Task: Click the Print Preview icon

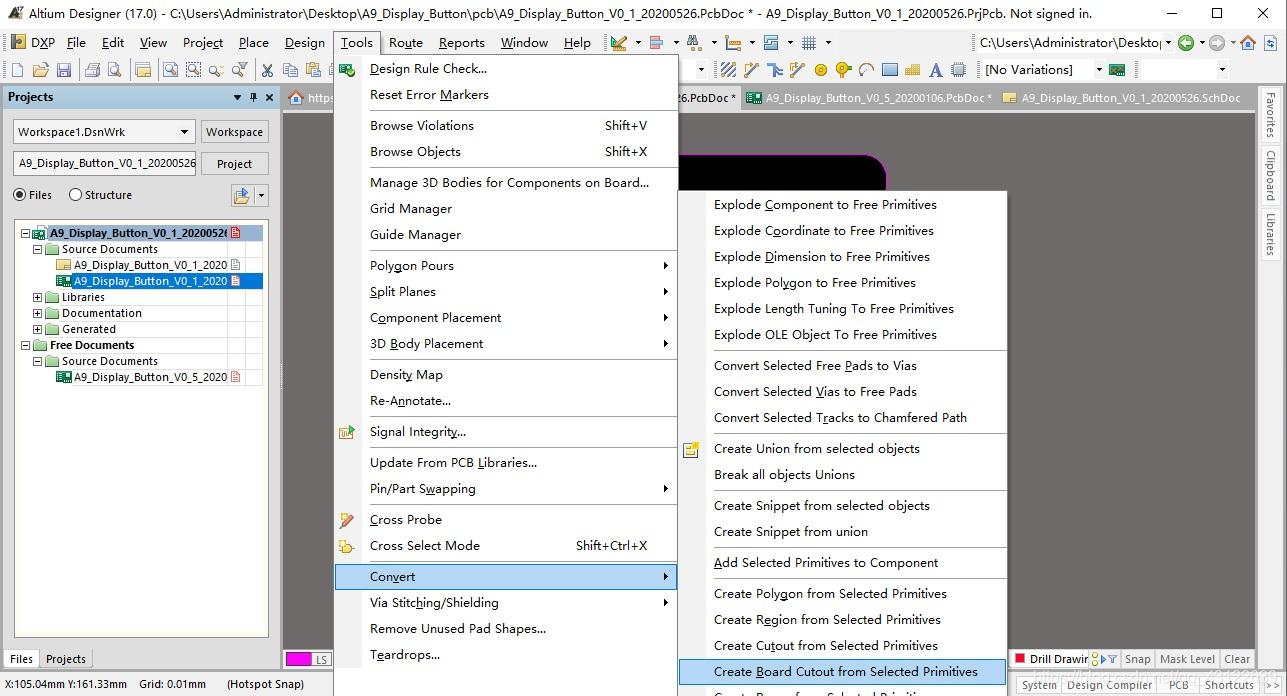Action: pos(114,70)
